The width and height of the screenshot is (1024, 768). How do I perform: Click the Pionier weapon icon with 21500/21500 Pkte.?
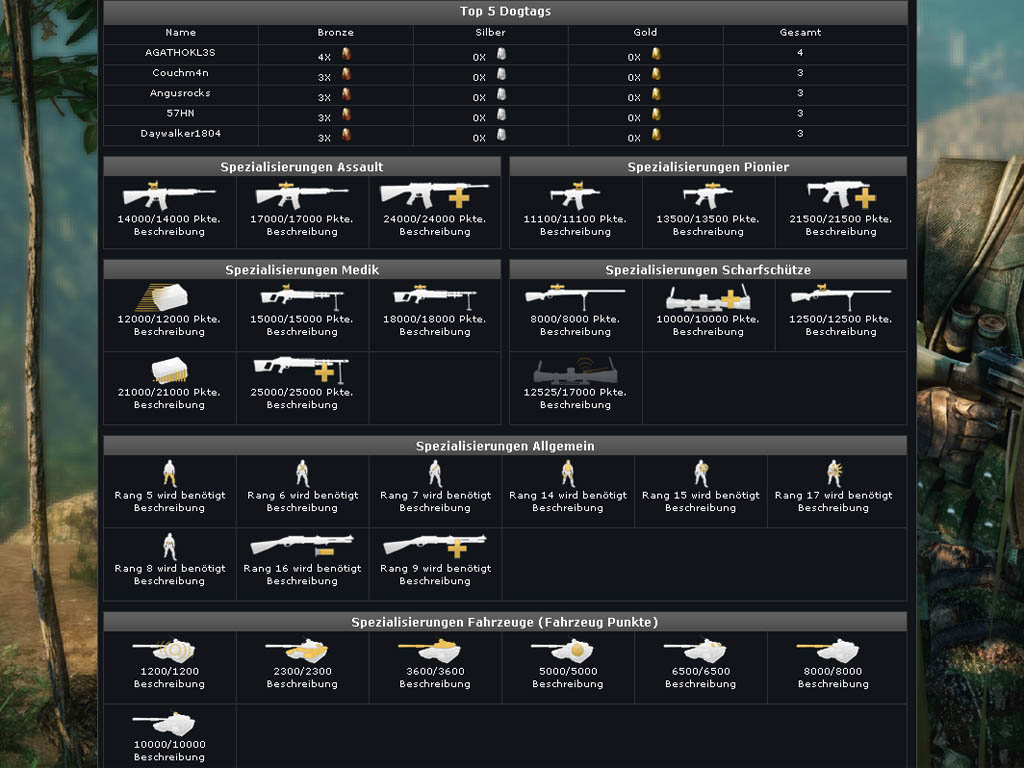pyautogui.click(x=841, y=194)
